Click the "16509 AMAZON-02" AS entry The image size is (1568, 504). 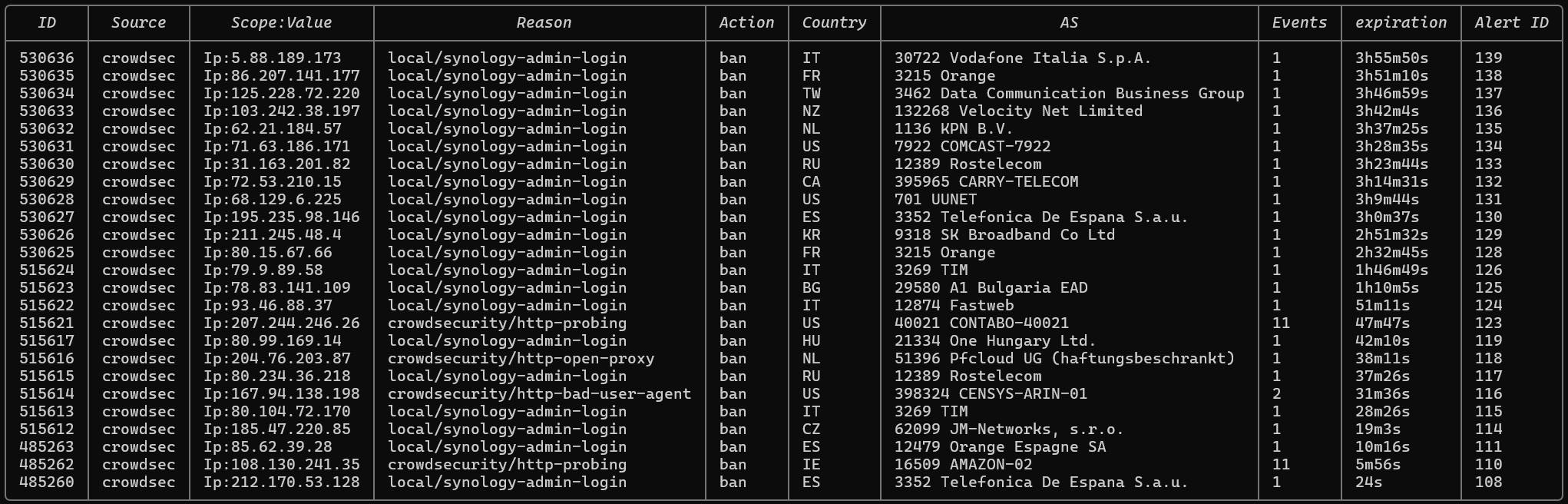pyautogui.click(x=963, y=465)
